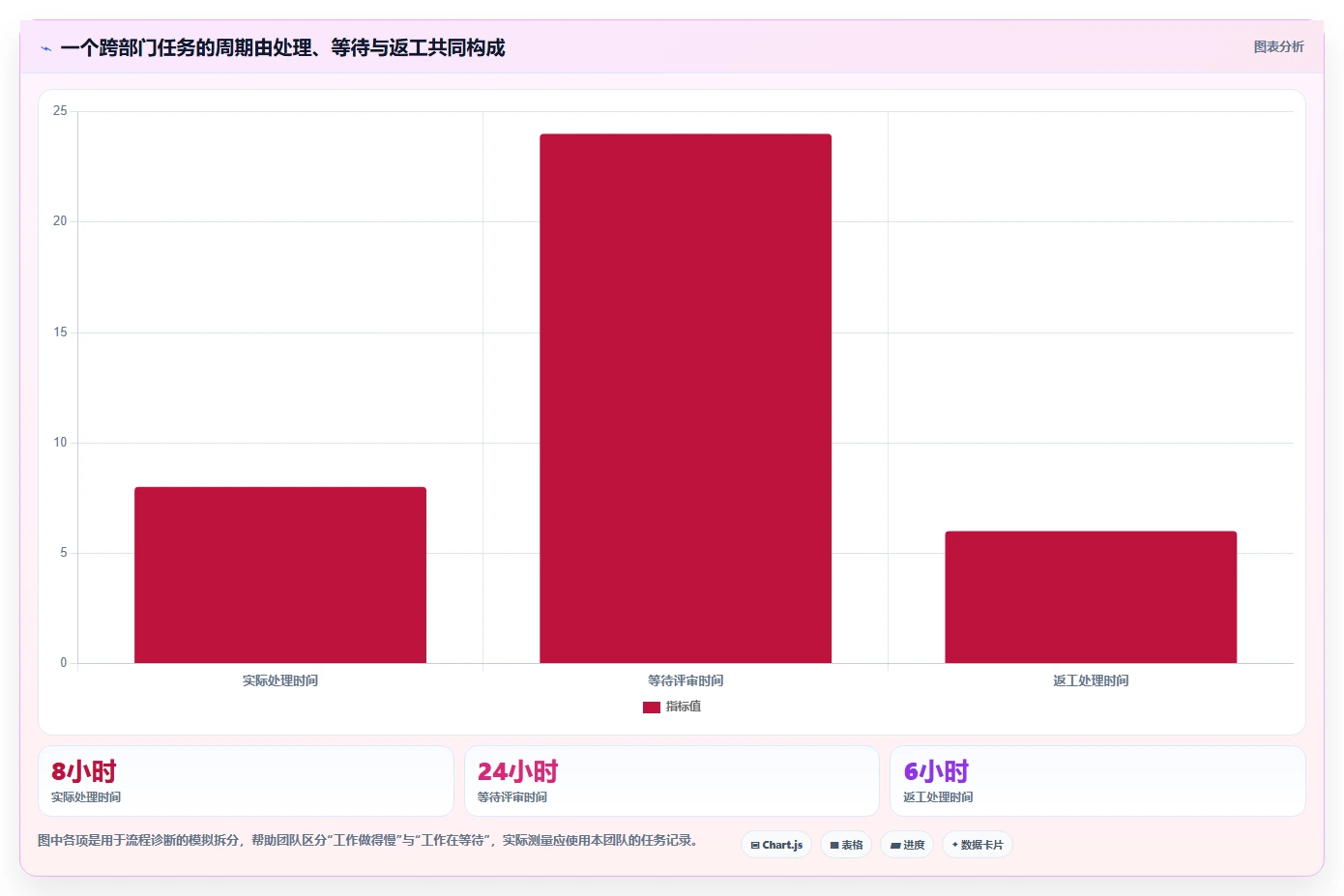Click the 等待评审时间 bar in the chart

click(686, 398)
